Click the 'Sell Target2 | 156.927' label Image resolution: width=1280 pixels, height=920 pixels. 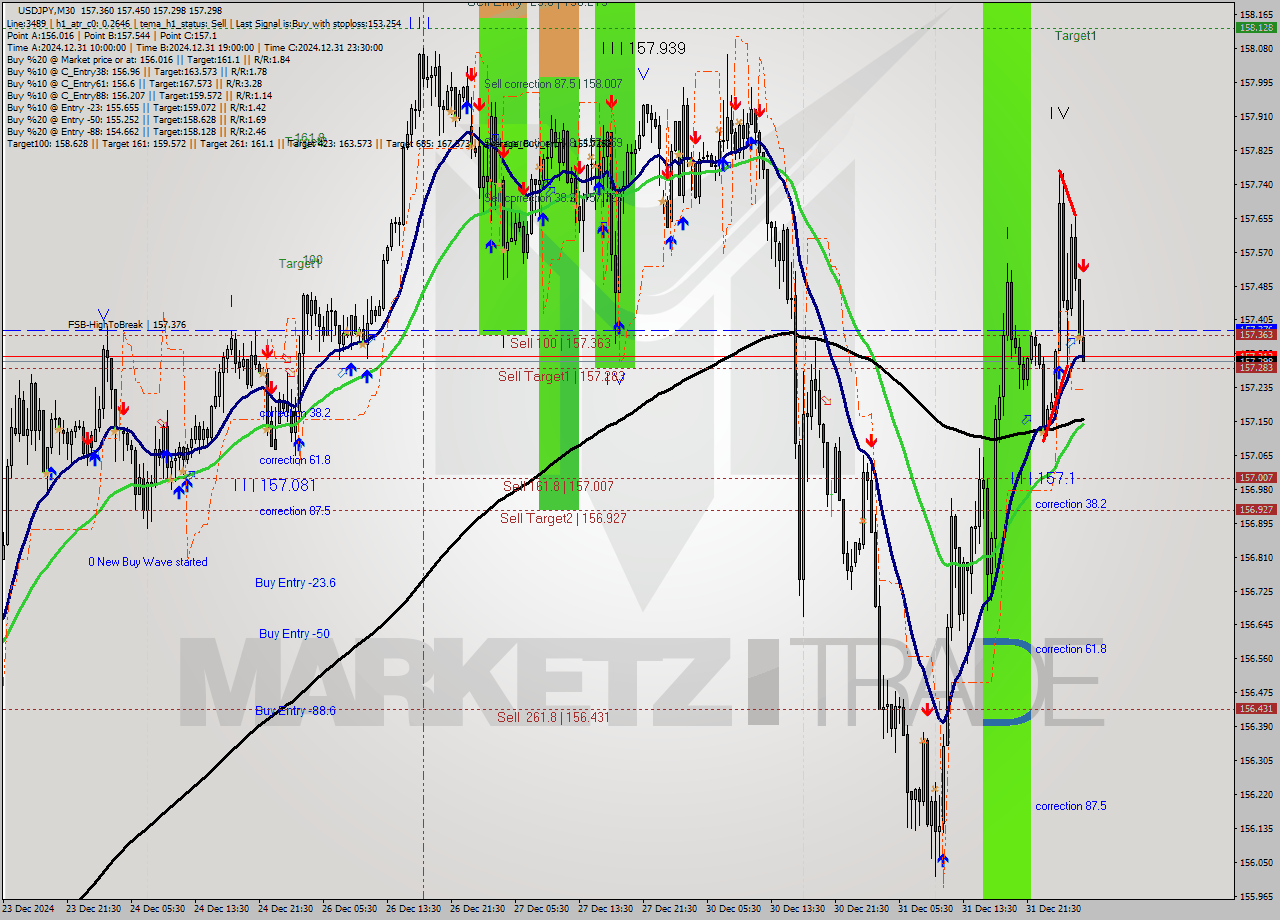(564, 518)
